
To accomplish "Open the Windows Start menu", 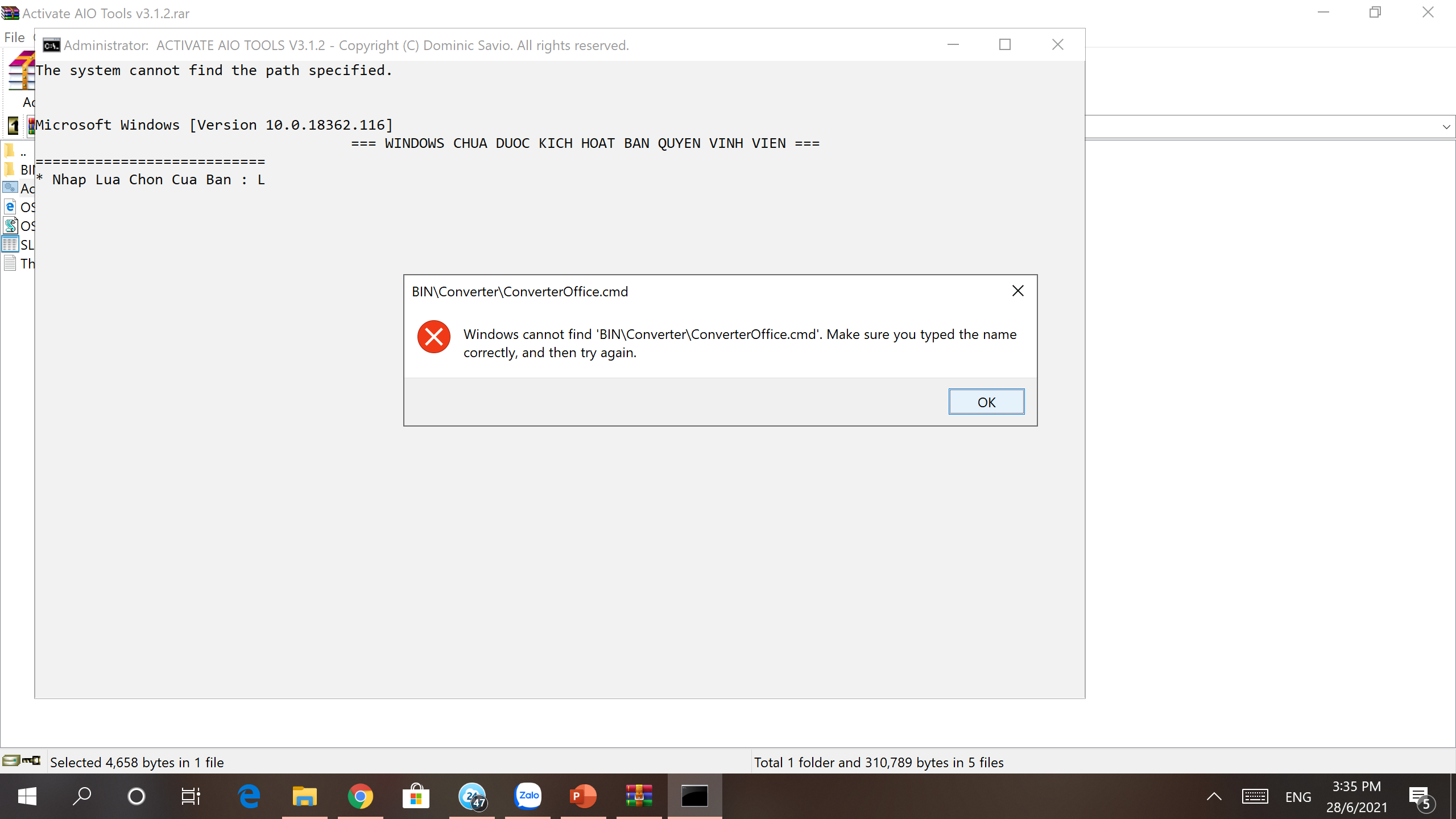I will [27, 796].
